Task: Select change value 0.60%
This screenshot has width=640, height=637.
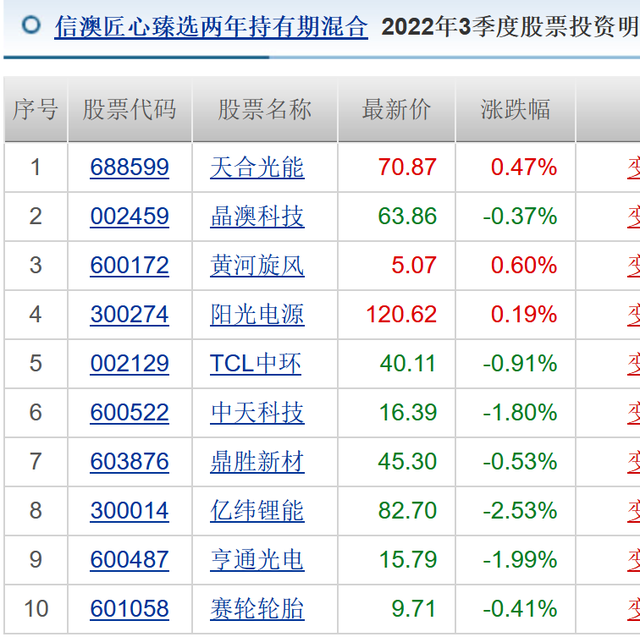Action: click(524, 265)
